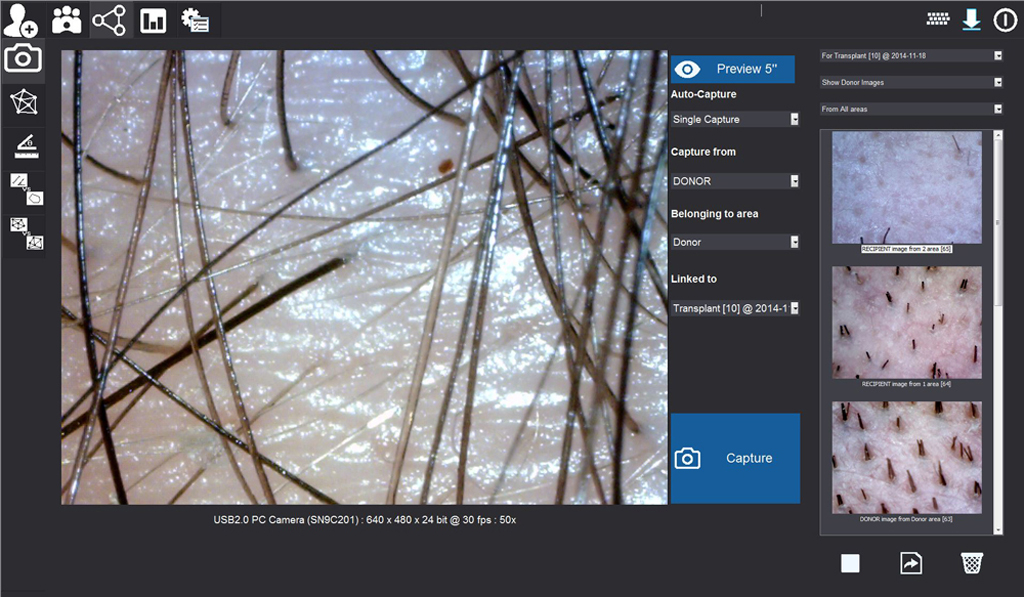Screen dimensions: 1024x597
Task: Select the angle ruler measurement tool
Action: (x=23, y=147)
